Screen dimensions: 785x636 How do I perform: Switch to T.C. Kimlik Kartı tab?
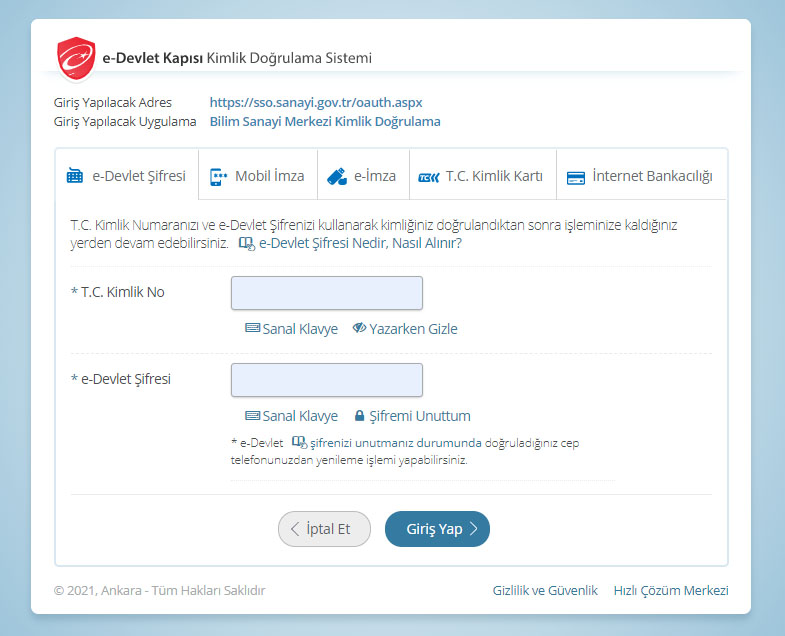[x=483, y=176]
